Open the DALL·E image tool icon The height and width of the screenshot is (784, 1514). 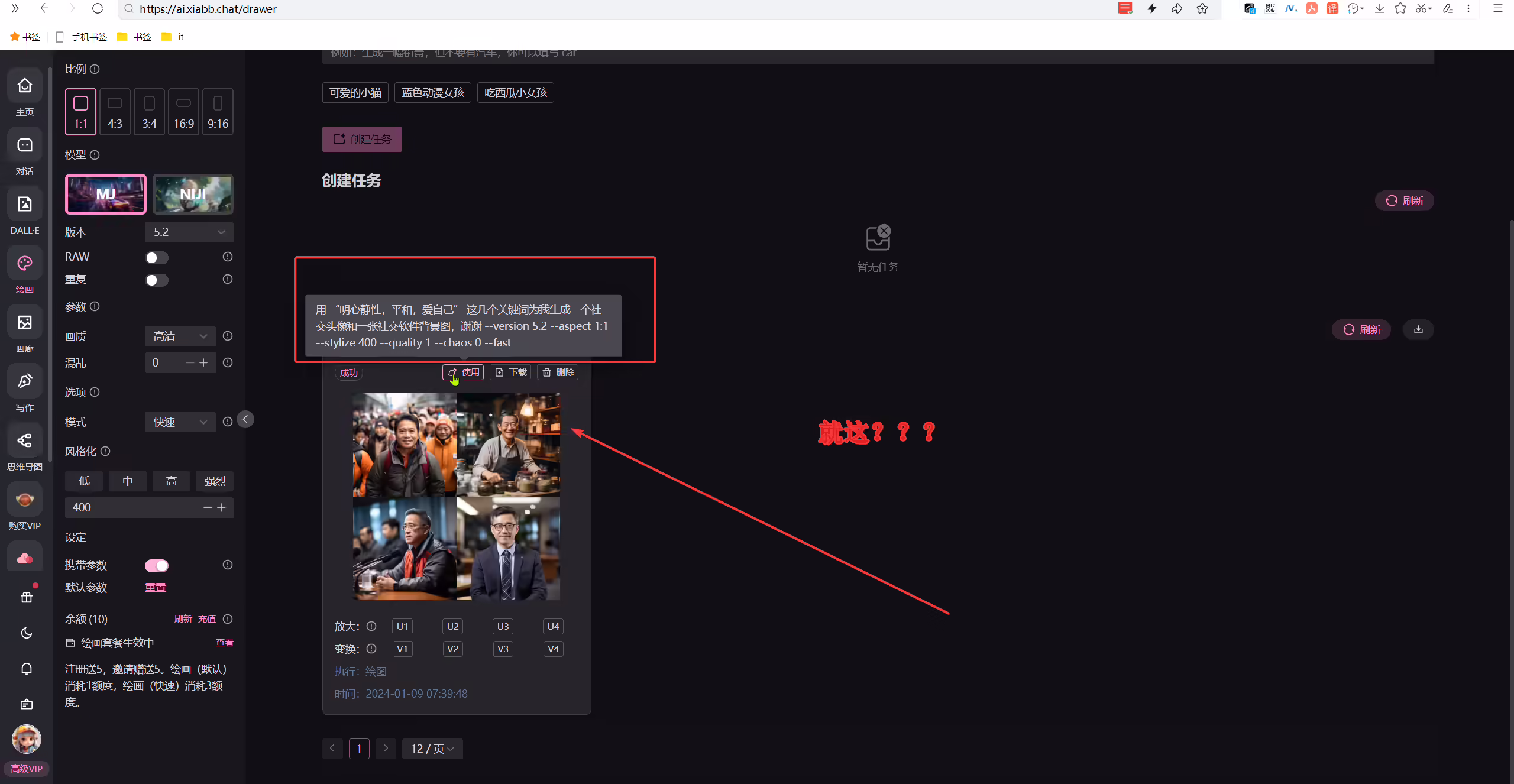[x=25, y=204]
